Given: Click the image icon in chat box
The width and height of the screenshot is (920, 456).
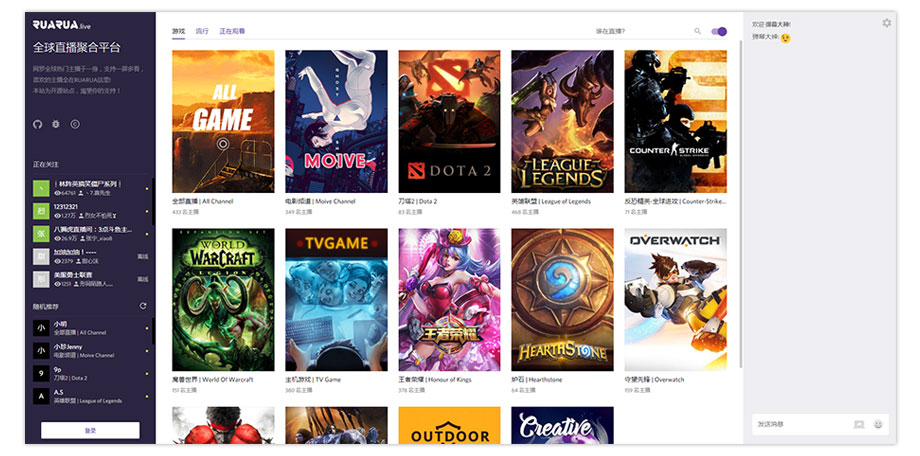Looking at the screenshot, I should 859,424.
